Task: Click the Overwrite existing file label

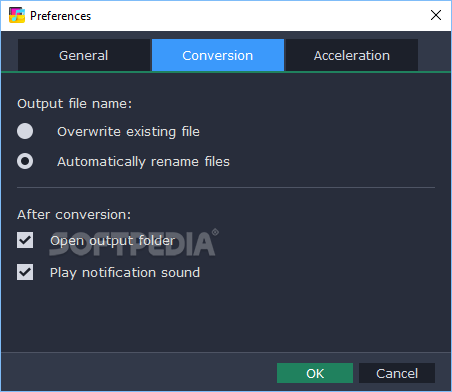Action: (x=128, y=132)
